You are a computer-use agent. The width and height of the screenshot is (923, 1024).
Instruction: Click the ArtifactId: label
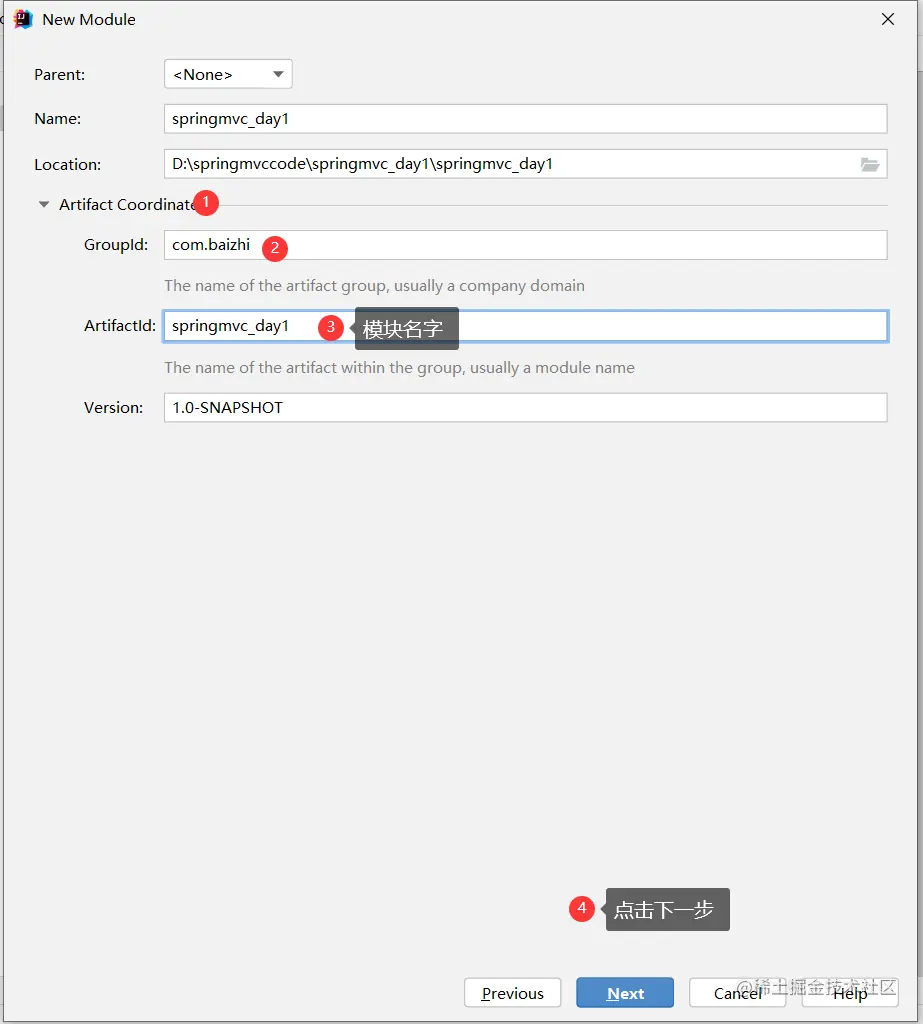120,326
